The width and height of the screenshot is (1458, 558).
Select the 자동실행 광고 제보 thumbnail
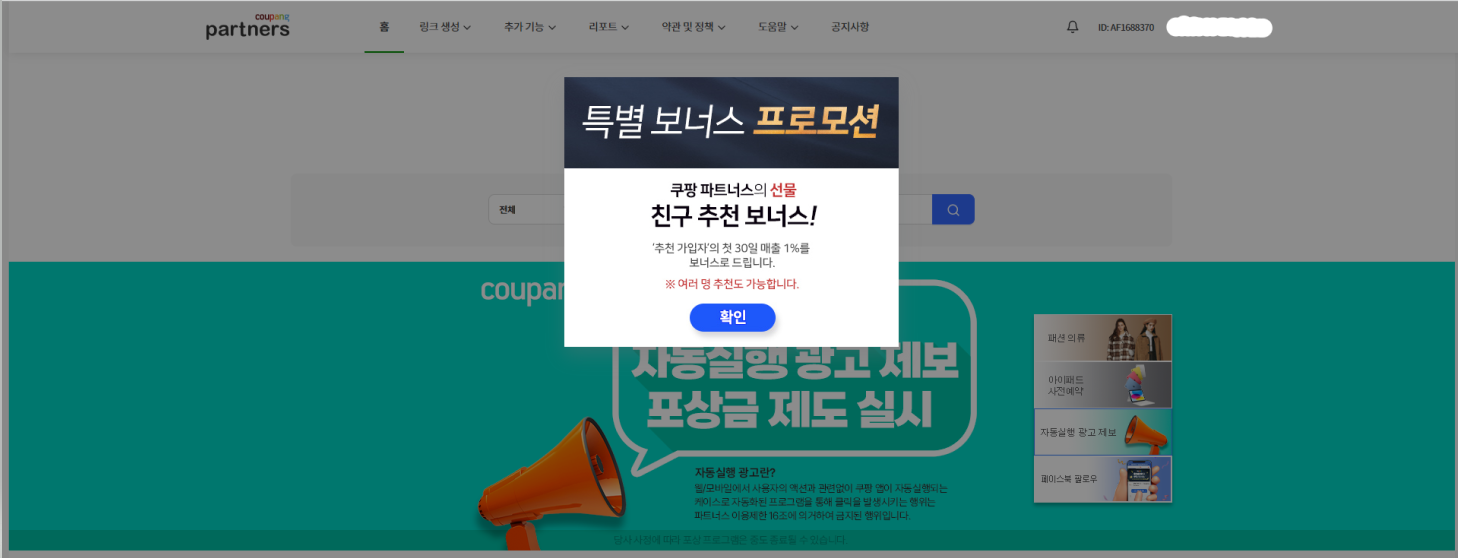point(1103,432)
